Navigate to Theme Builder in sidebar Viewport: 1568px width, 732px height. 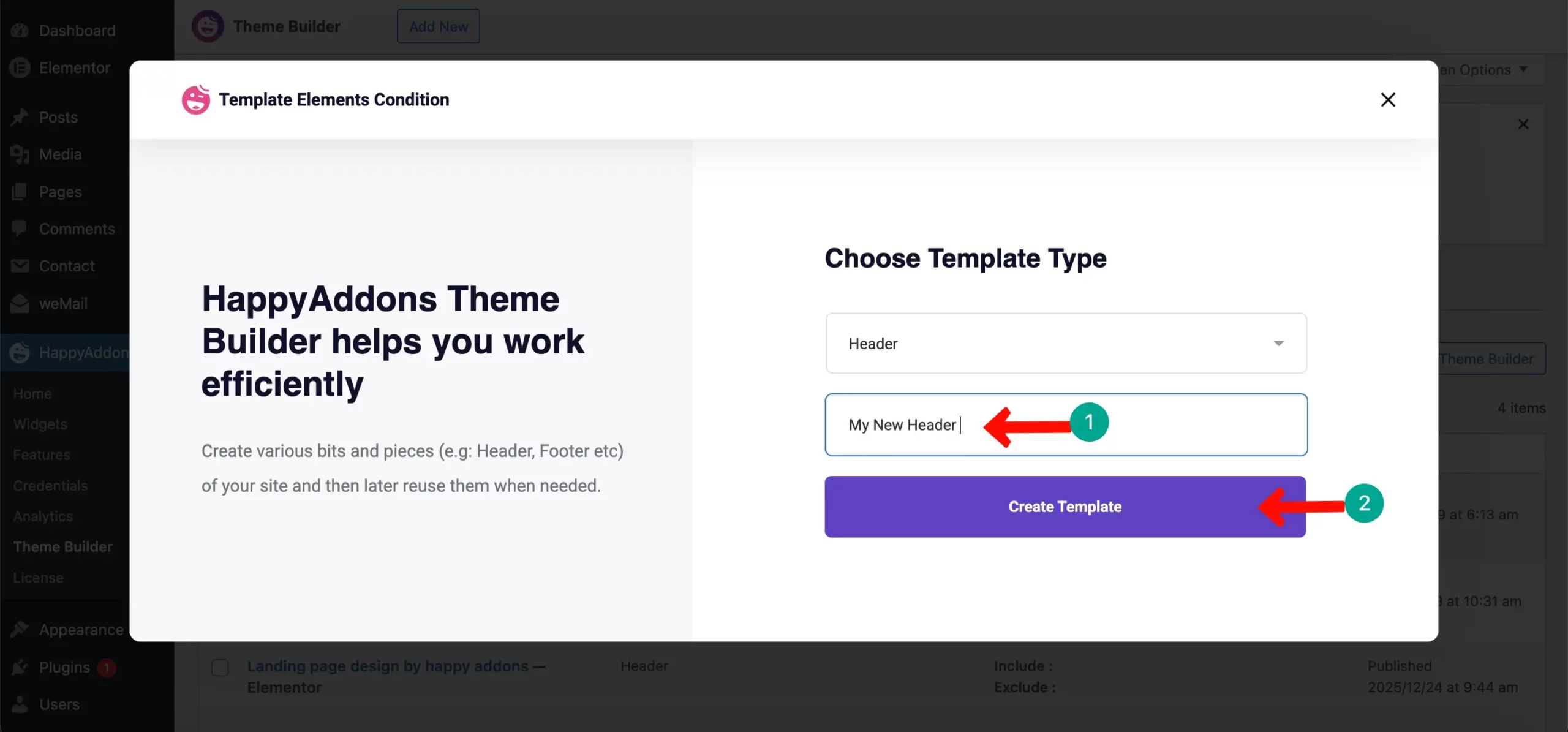pyautogui.click(x=62, y=546)
